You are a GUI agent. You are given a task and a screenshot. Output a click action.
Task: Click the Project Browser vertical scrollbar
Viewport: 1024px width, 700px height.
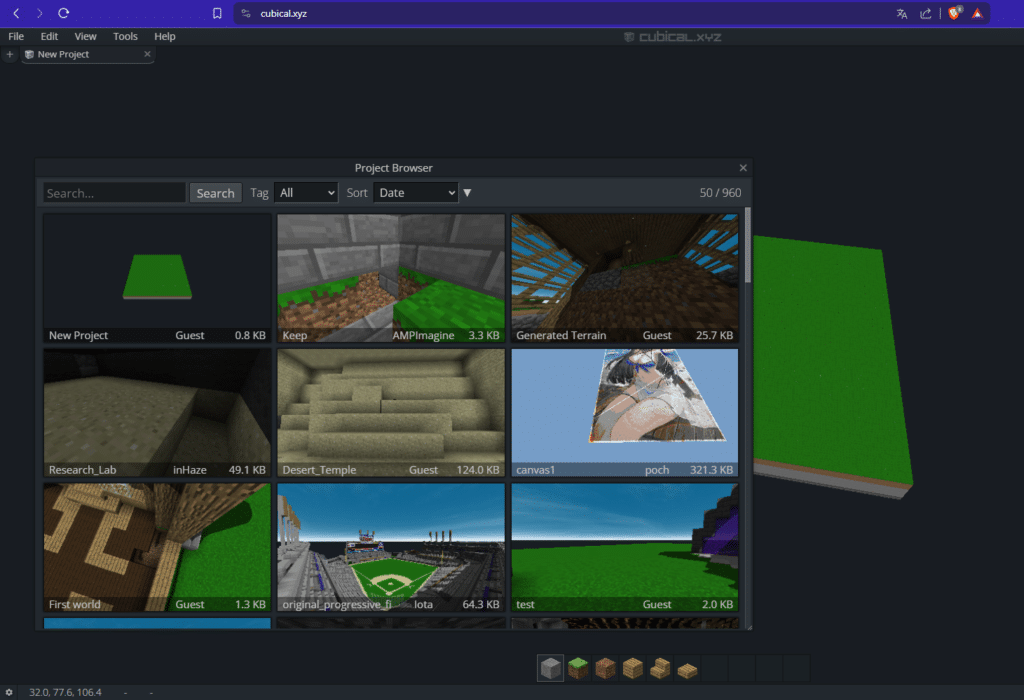(x=748, y=246)
